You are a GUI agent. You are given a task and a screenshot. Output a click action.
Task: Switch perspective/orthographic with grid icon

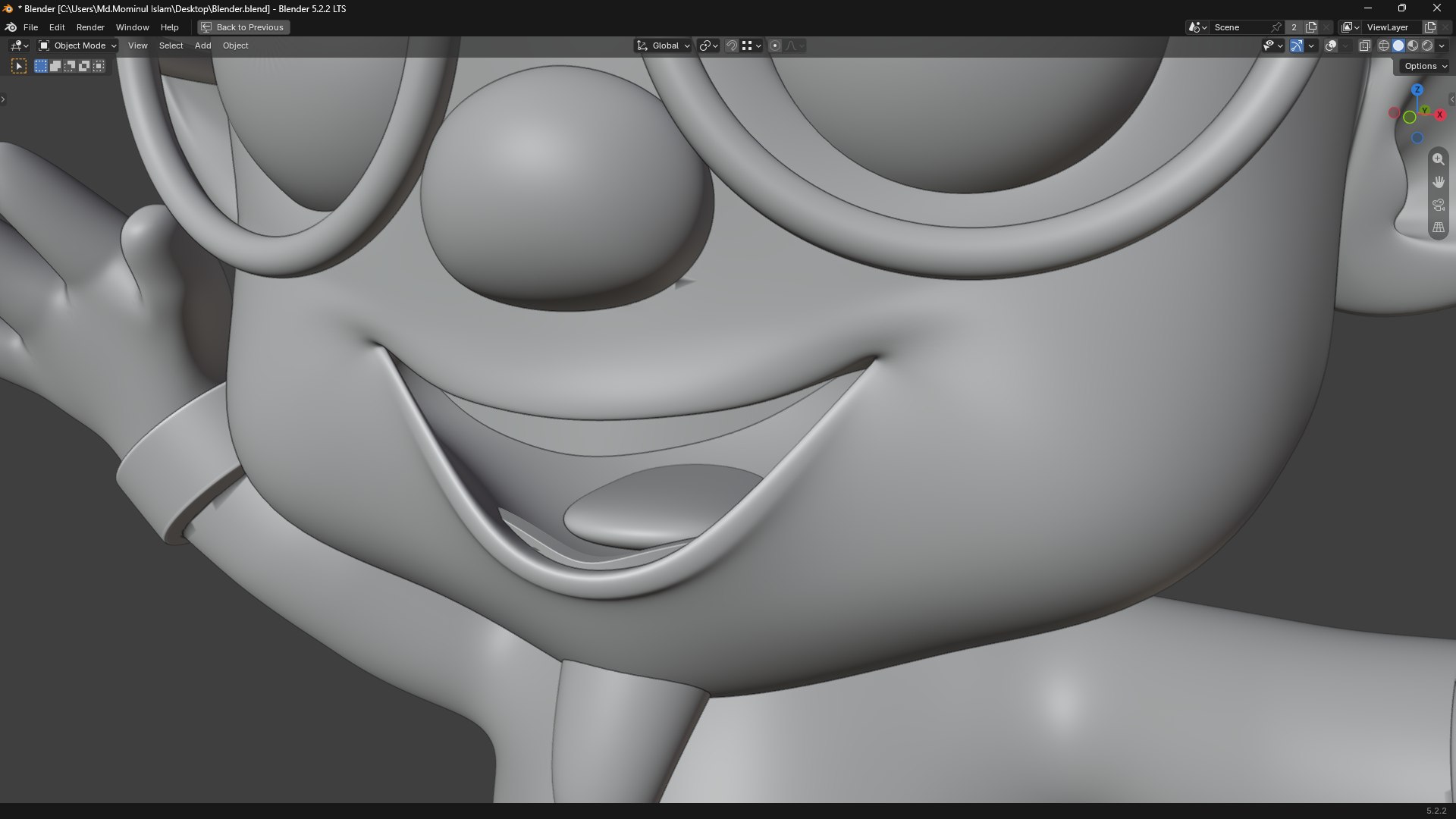tap(1438, 227)
